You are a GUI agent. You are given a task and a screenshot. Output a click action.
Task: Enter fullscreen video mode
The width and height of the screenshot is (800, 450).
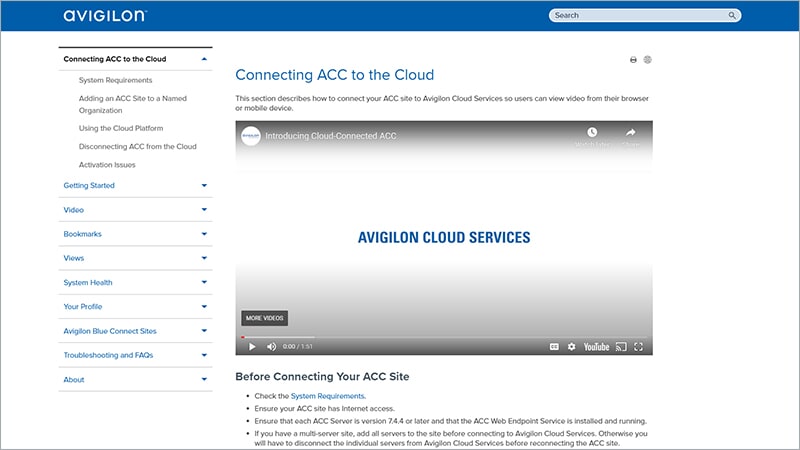coord(638,347)
